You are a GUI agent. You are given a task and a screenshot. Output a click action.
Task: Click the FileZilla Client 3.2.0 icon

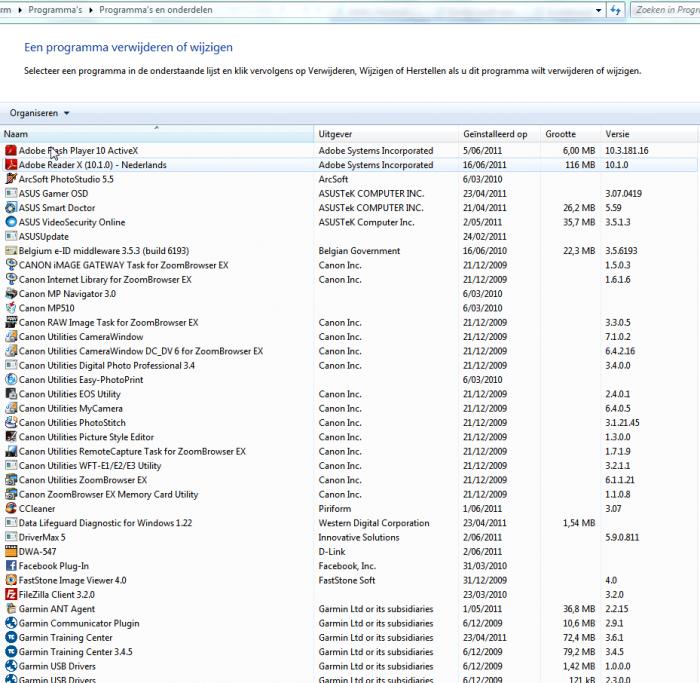point(11,594)
